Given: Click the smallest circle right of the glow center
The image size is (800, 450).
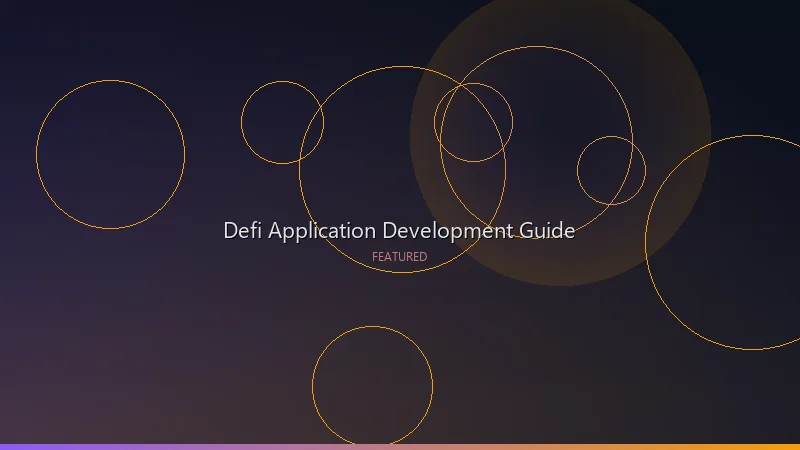Looking at the screenshot, I should [x=611, y=170].
